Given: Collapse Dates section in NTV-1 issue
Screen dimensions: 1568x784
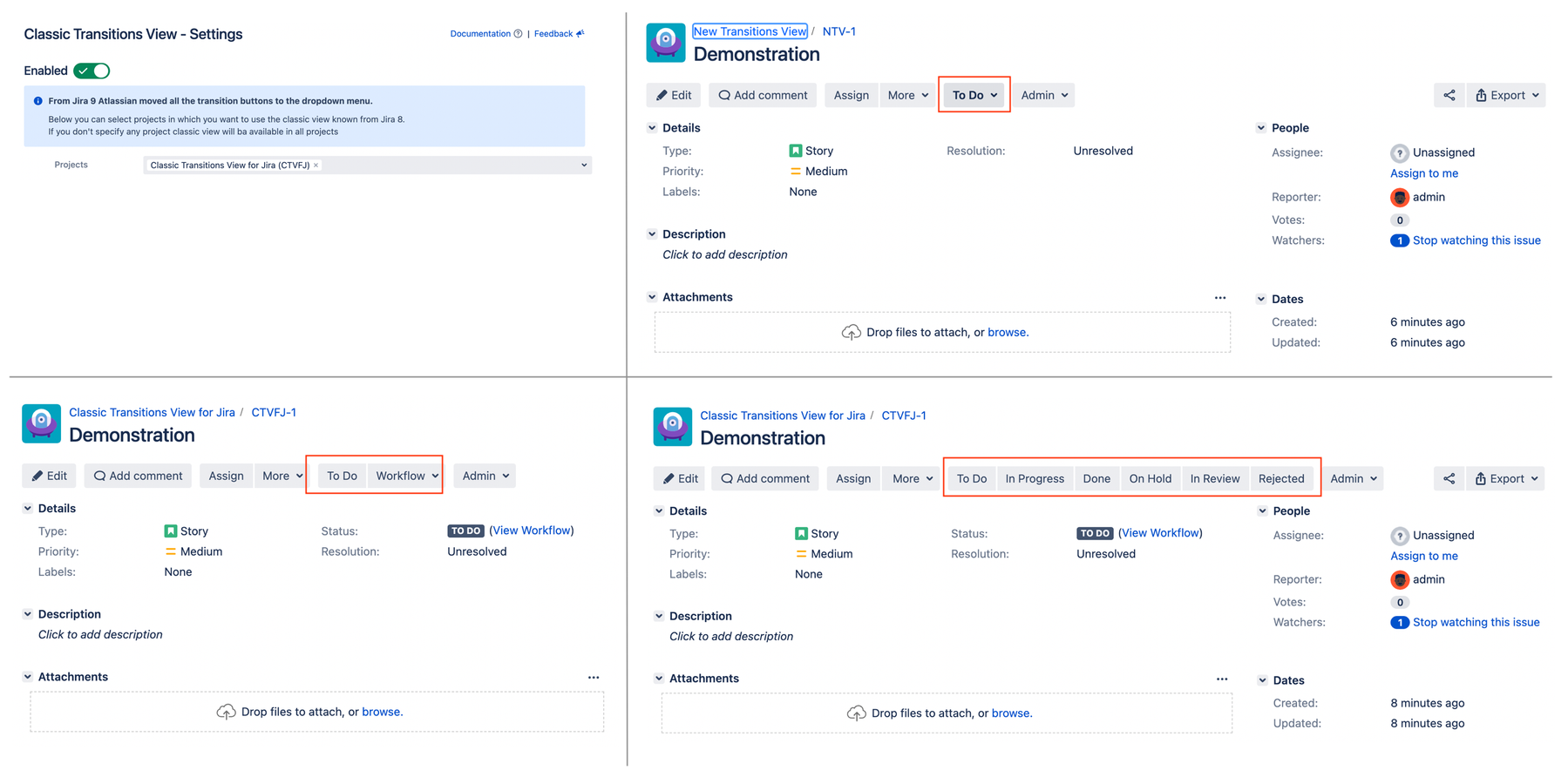Looking at the screenshot, I should click(x=1261, y=299).
